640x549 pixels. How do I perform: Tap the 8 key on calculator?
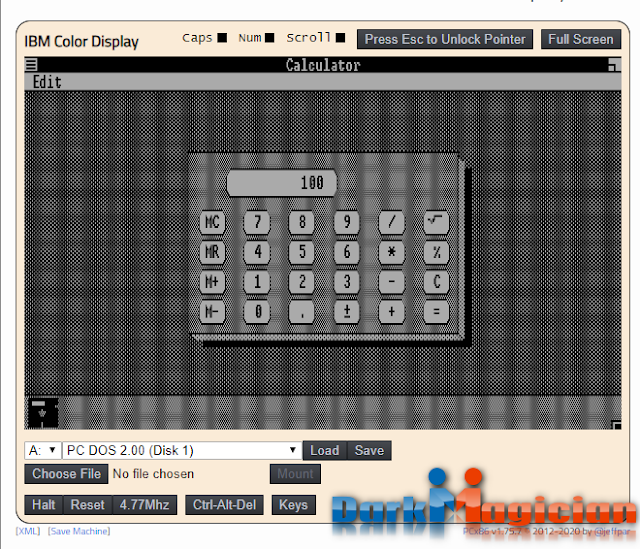[302, 222]
